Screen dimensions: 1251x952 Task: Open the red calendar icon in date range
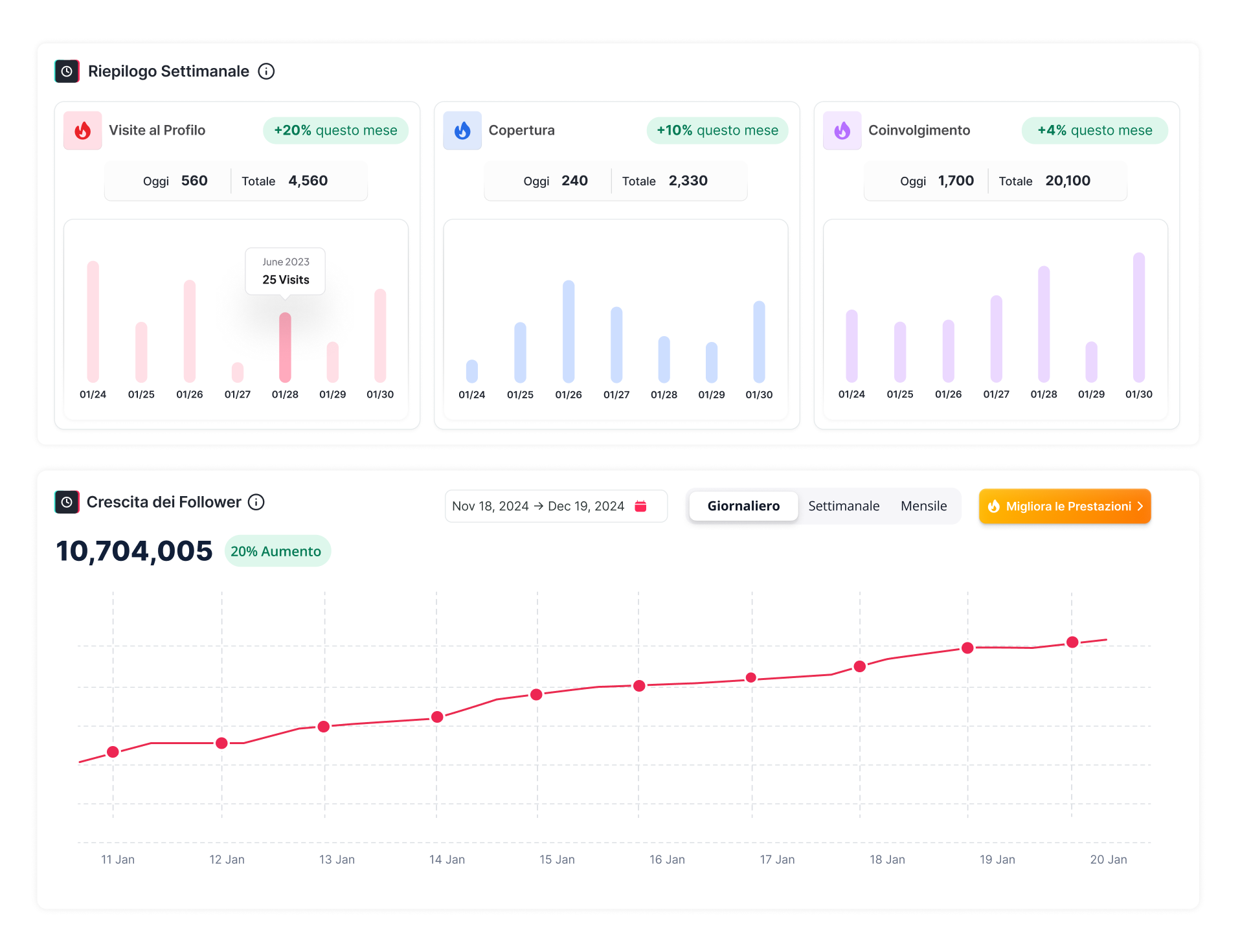tap(640, 506)
